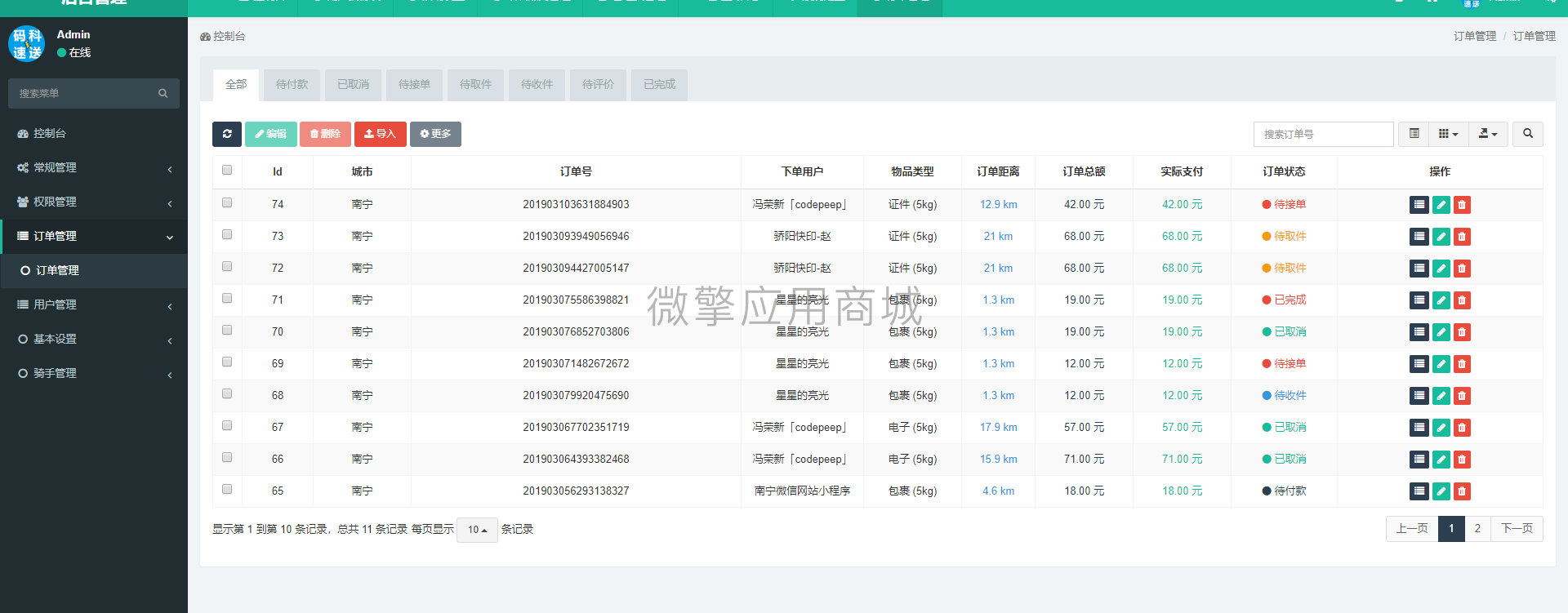Click the 控制台 dashboard breadcrumb icon
Viewport: 1568px width, 613px height.
205,37
